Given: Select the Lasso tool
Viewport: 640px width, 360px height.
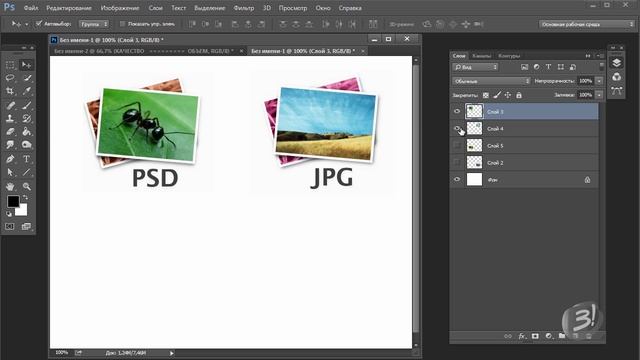Looking at the screenshot, I should click(x=10, y=78).
